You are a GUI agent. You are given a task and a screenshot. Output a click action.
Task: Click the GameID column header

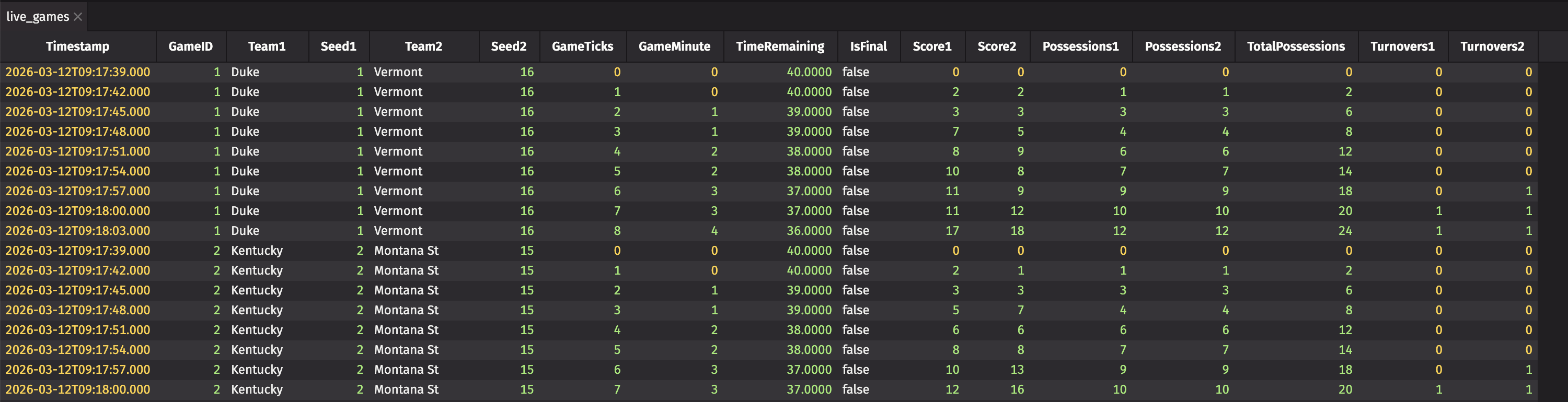click(191, 46)
